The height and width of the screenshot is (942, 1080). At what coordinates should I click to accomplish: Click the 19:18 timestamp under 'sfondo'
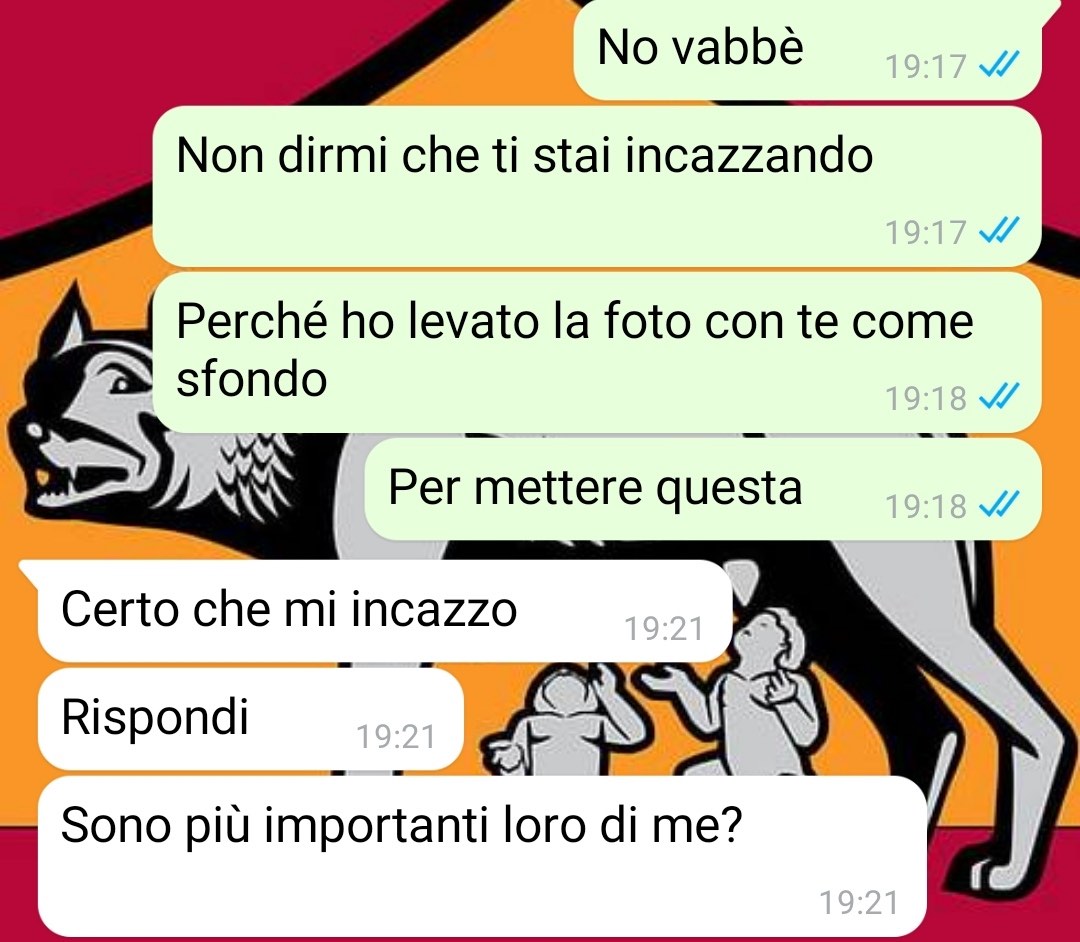click(x=926, y=398)
